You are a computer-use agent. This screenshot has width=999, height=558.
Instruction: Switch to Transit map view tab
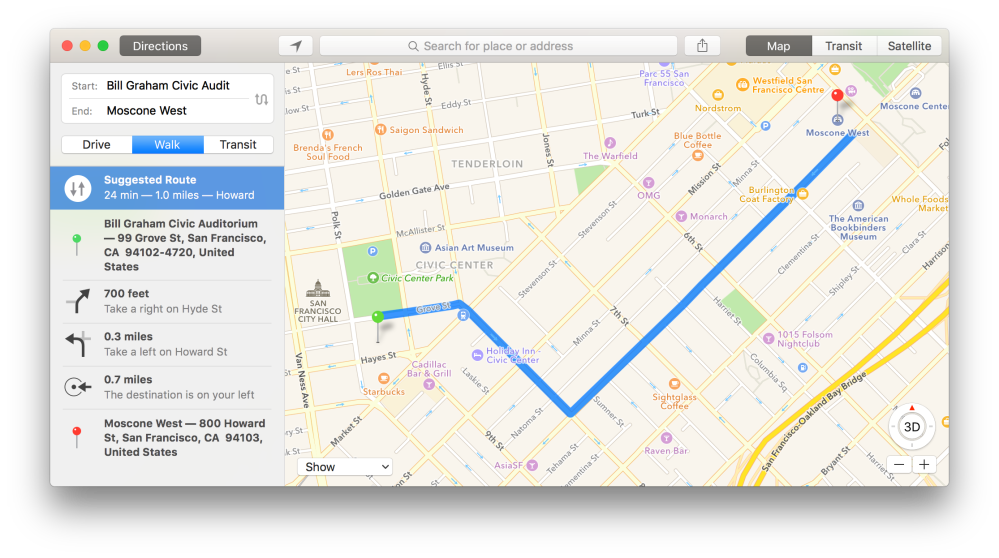(844, 46)
